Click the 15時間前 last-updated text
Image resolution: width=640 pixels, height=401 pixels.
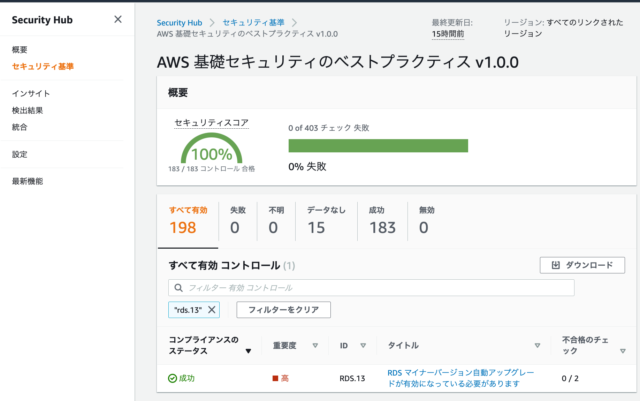tap(448, 34)
